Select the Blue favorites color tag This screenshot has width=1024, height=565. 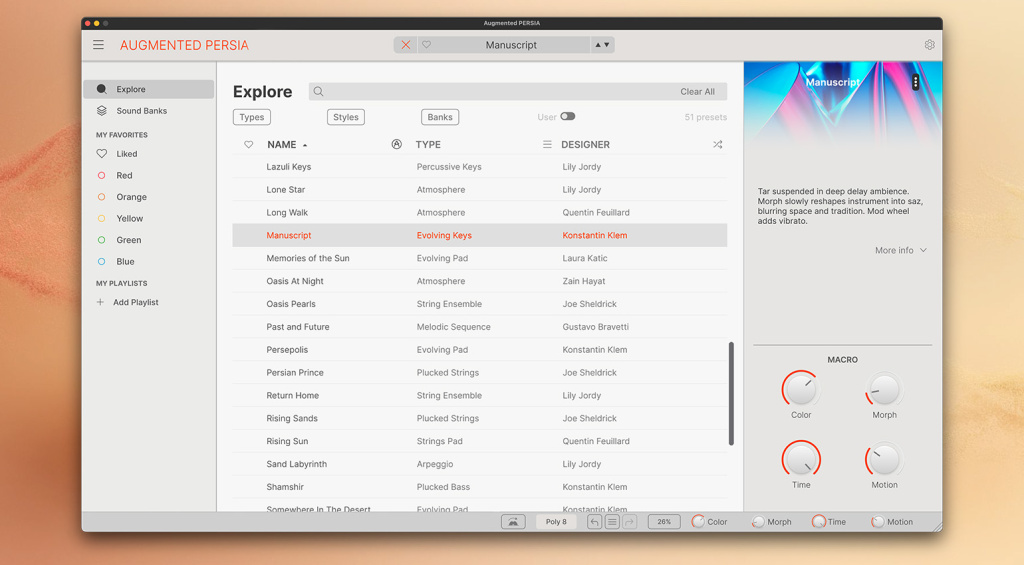(125, 262)
